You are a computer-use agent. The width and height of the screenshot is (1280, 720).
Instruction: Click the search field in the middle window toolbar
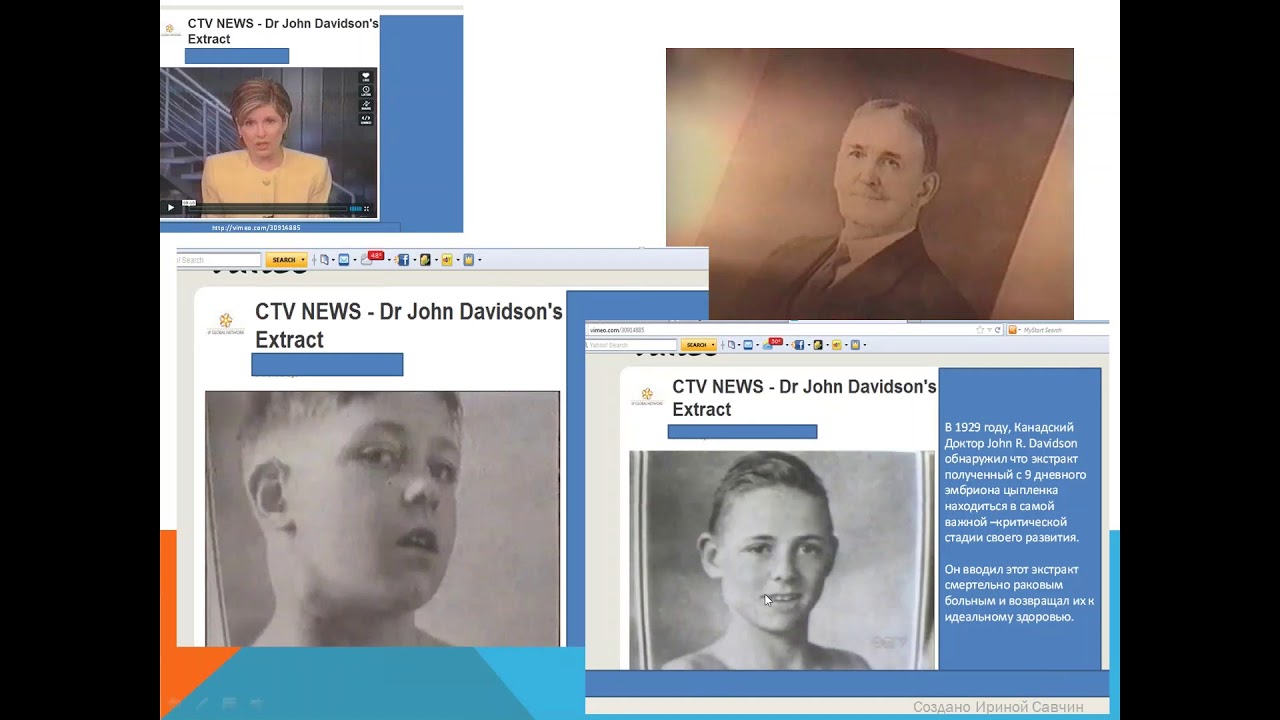219,260
